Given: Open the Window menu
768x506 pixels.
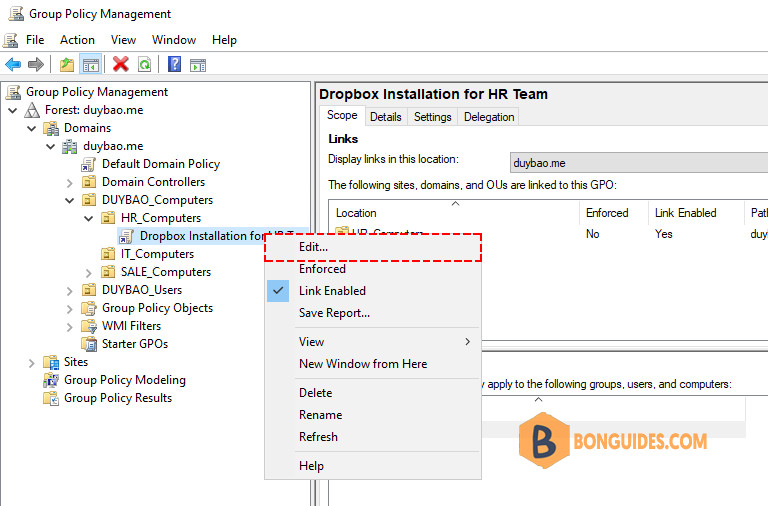Looking at the screenshot, I should coord(174,40).
